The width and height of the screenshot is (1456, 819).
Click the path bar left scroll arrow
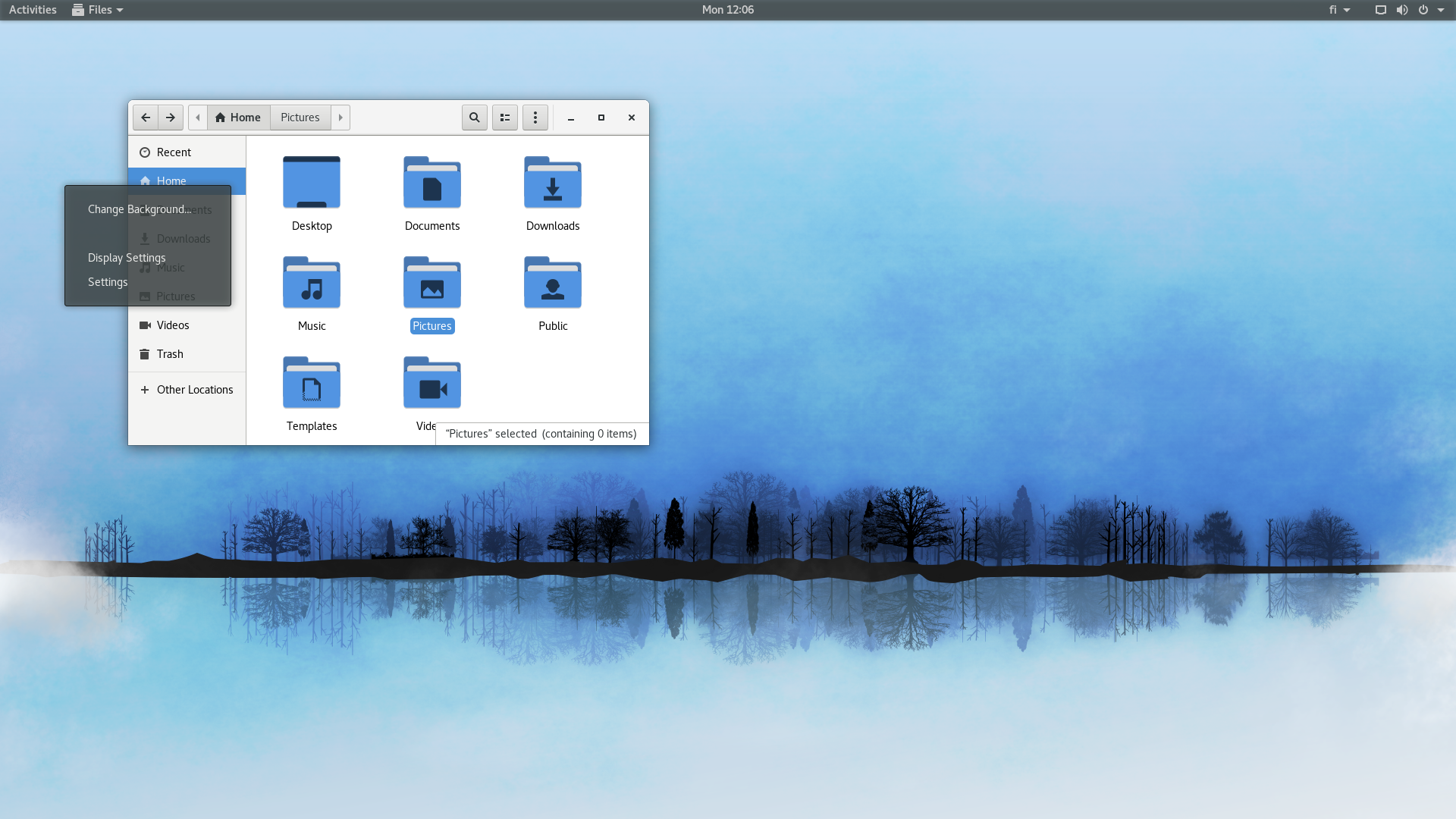tap(198, 118)
